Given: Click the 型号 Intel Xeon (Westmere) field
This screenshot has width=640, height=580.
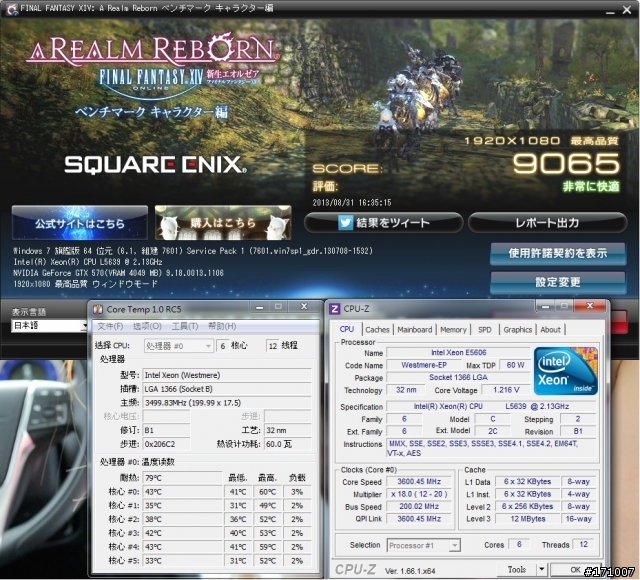Looking at the screenshot, I should (227, 375).
